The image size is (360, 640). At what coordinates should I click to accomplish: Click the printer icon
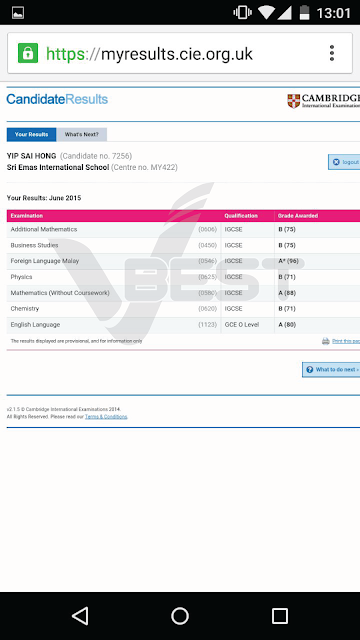(x=326, y=341)
